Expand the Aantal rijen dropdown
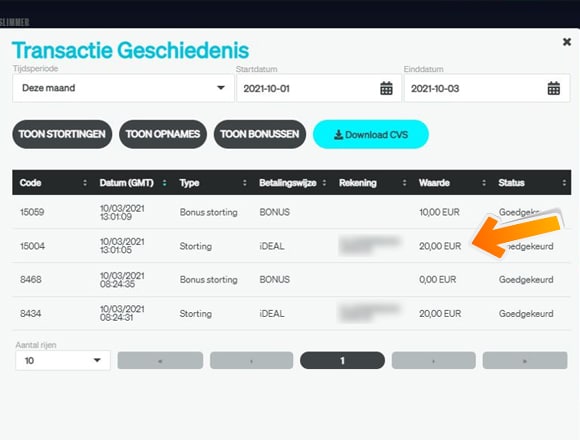Image resolution: width=580 pixels, height=440 pixels. point(63,361)
